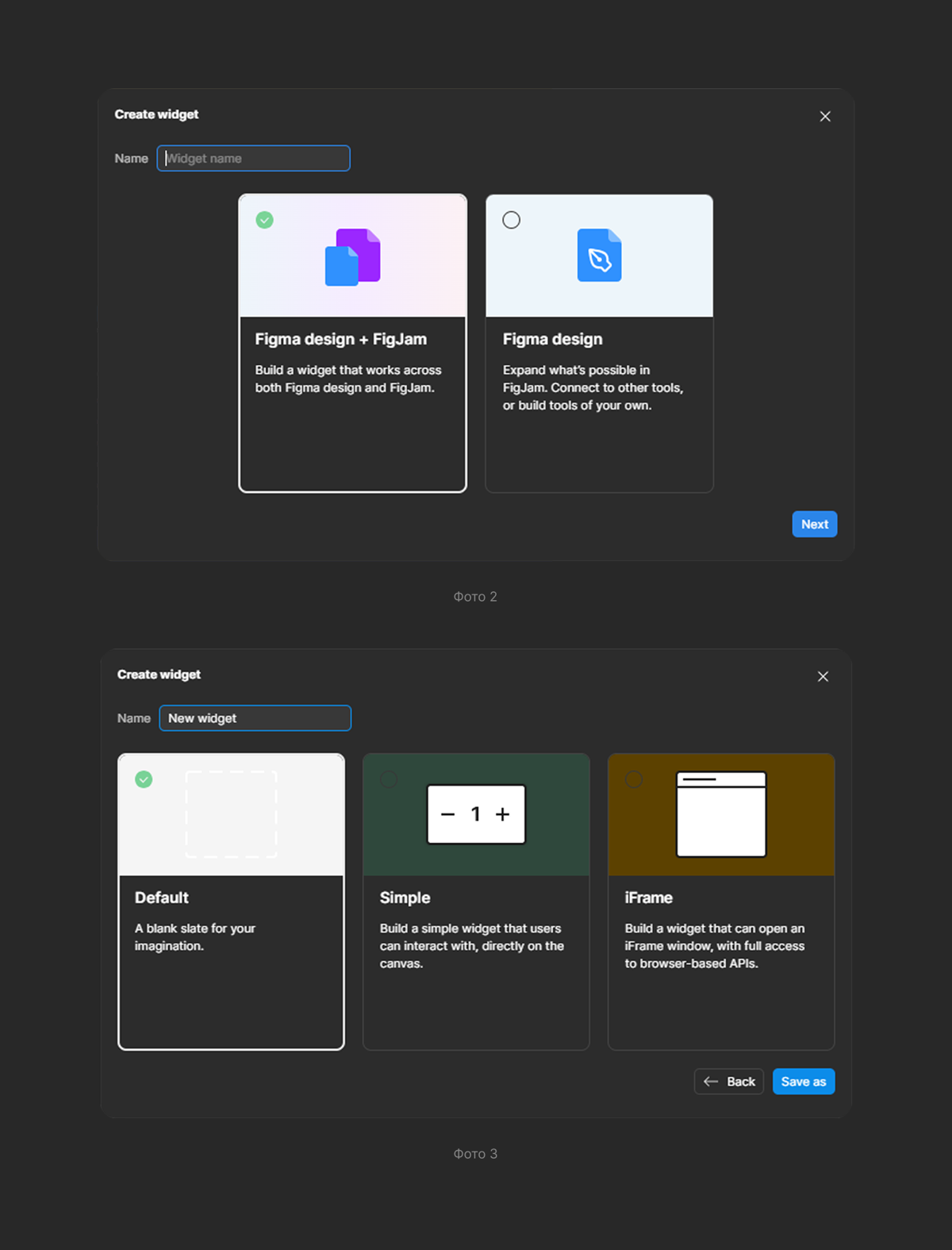Click the text 'Build a simple widget that users'
This screenshot has height=1250, width=952.
470,929
